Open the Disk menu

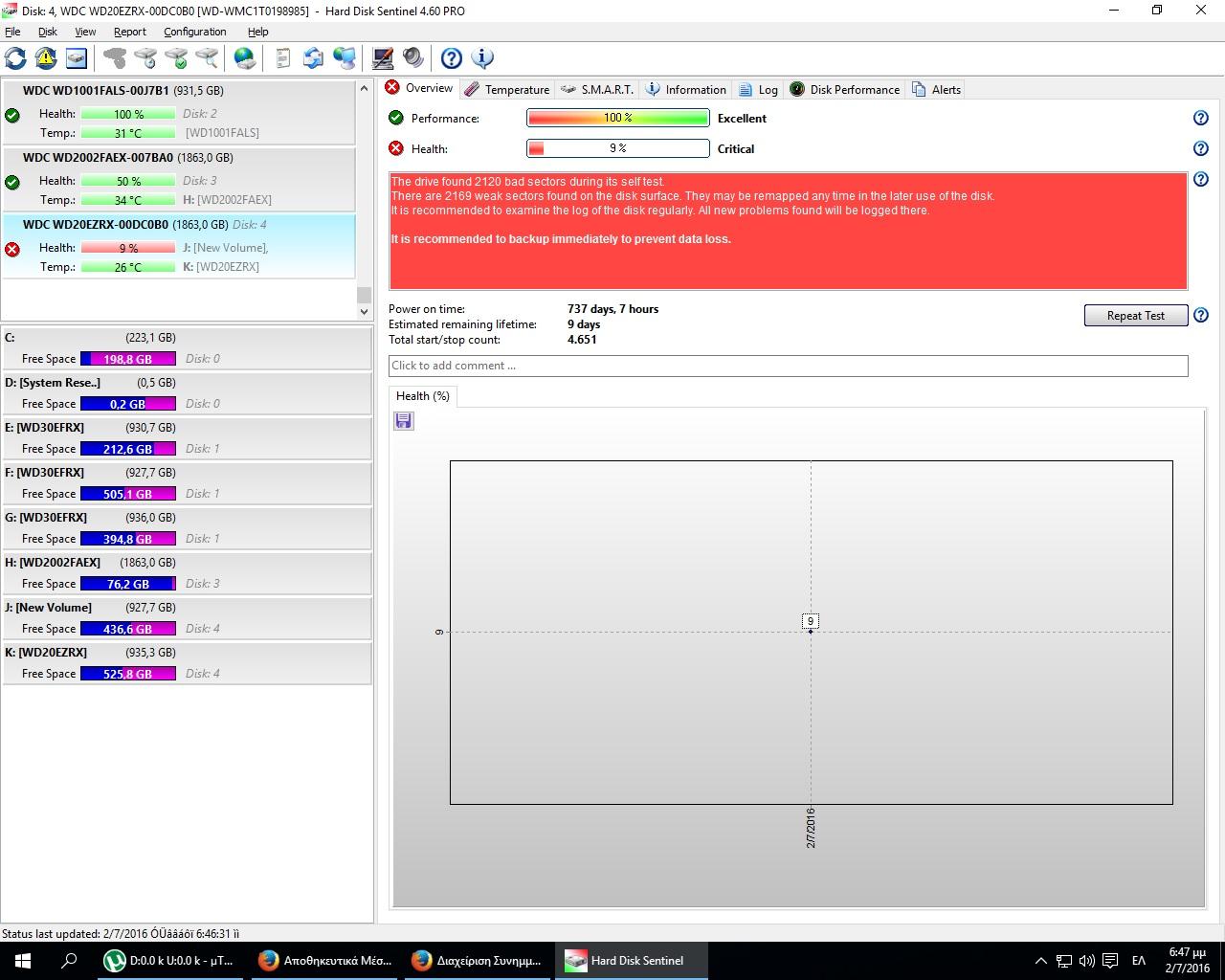point(48,32)
